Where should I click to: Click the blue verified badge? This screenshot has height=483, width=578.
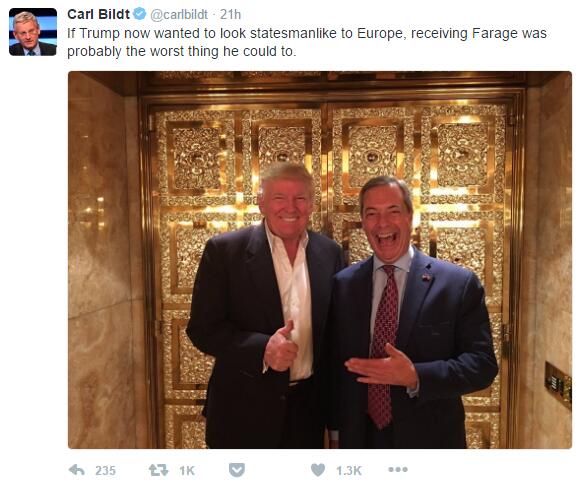pos(140,14)
